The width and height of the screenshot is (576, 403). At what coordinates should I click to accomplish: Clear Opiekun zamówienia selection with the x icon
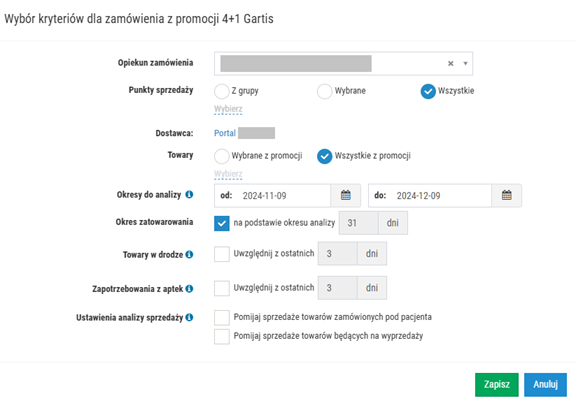451,64
